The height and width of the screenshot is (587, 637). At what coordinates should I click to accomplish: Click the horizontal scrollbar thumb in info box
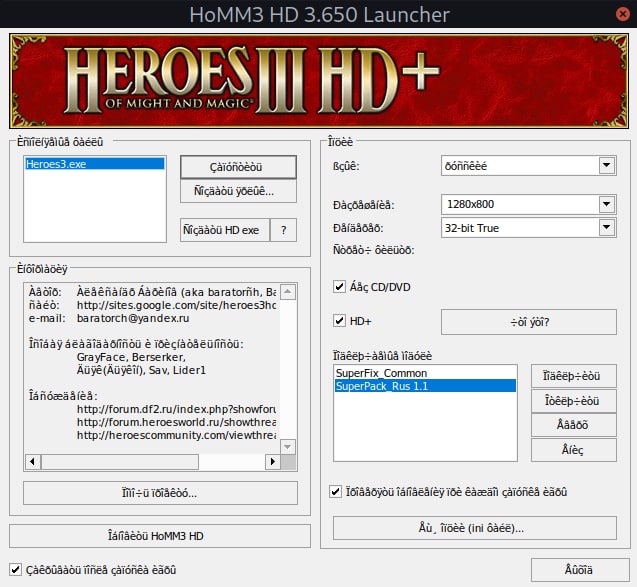pos(120,461)
